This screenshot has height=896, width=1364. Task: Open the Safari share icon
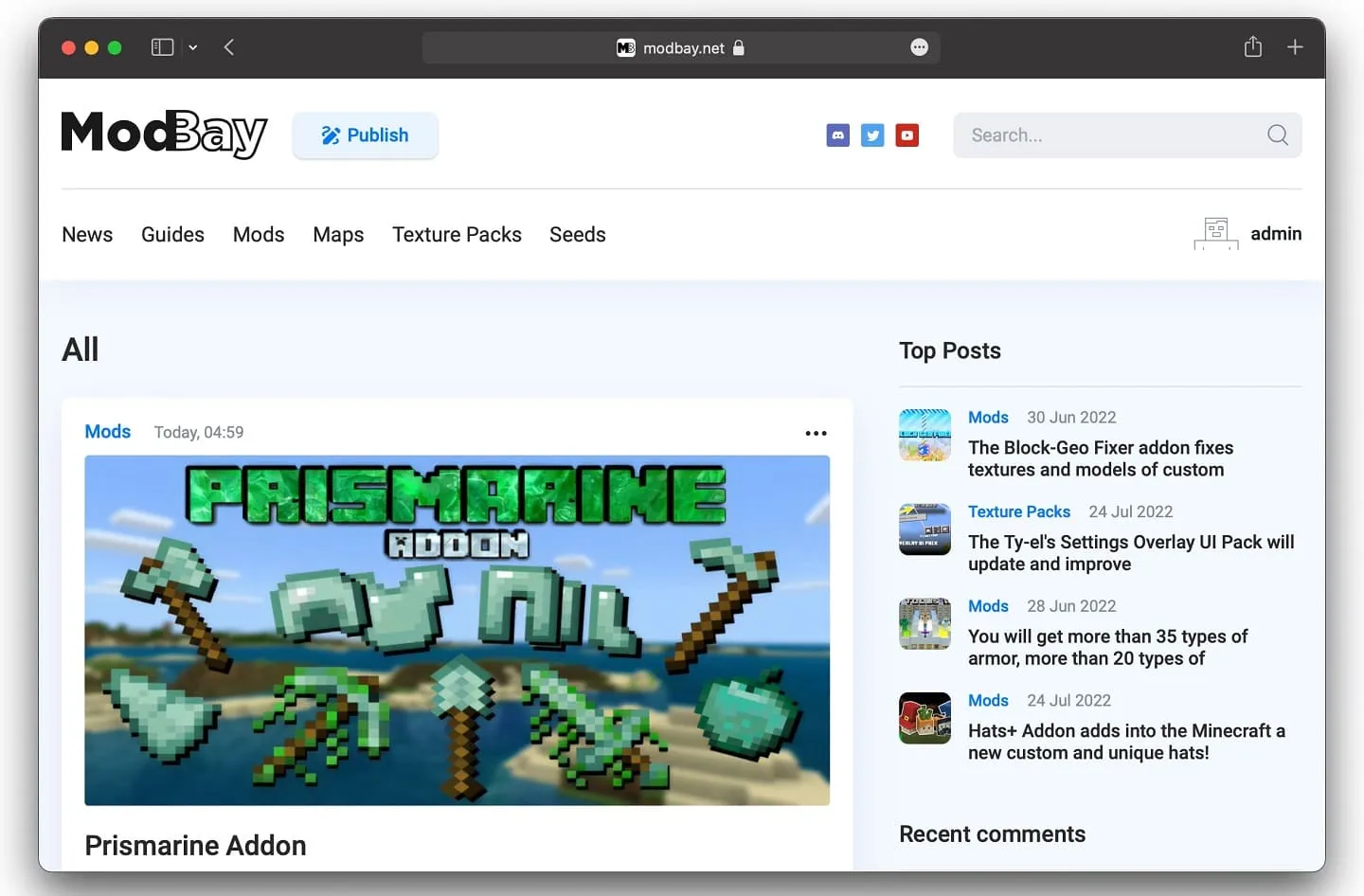[1252, 46]
